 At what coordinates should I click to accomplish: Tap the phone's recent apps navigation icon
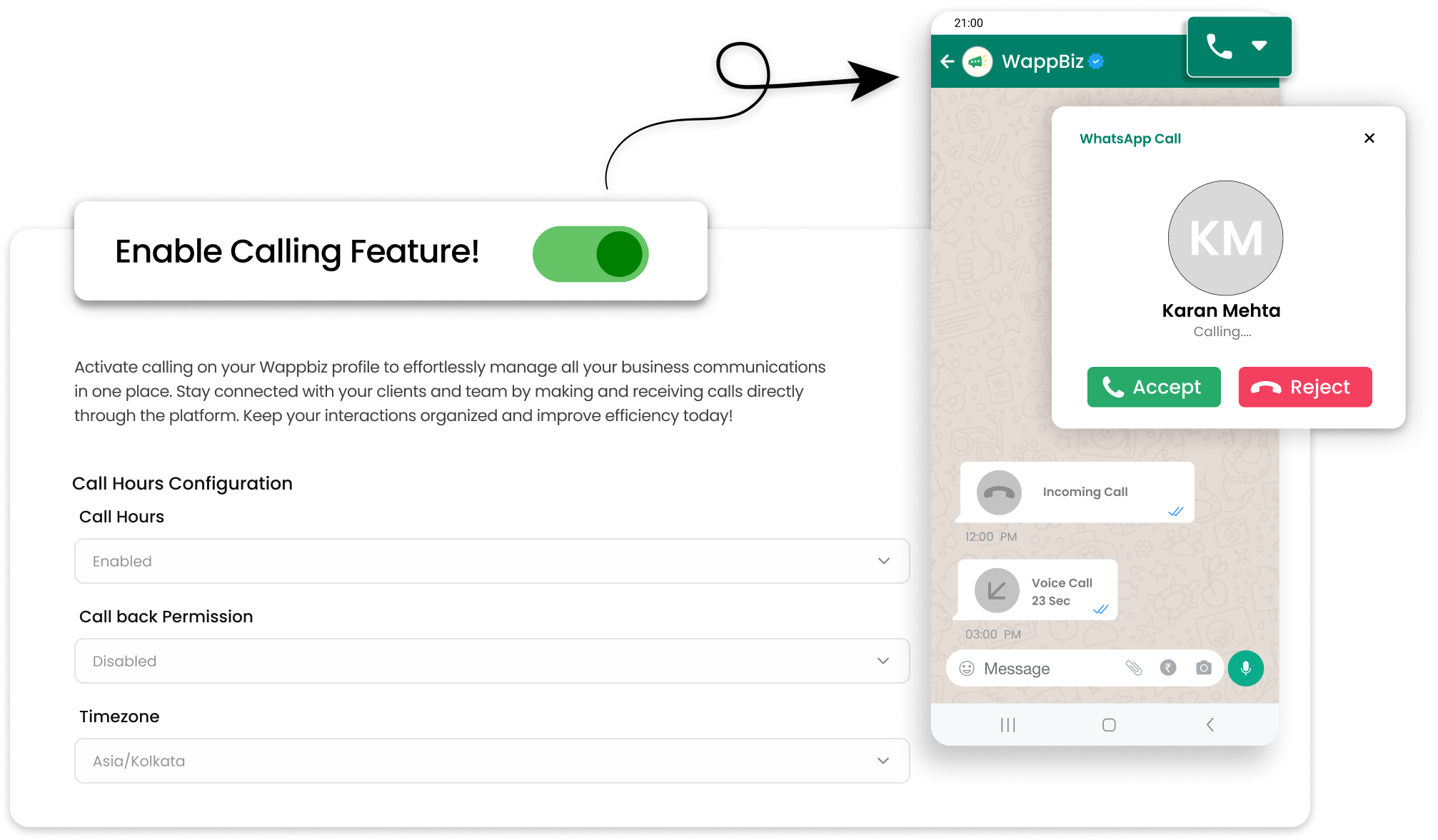click(1008, 725)
